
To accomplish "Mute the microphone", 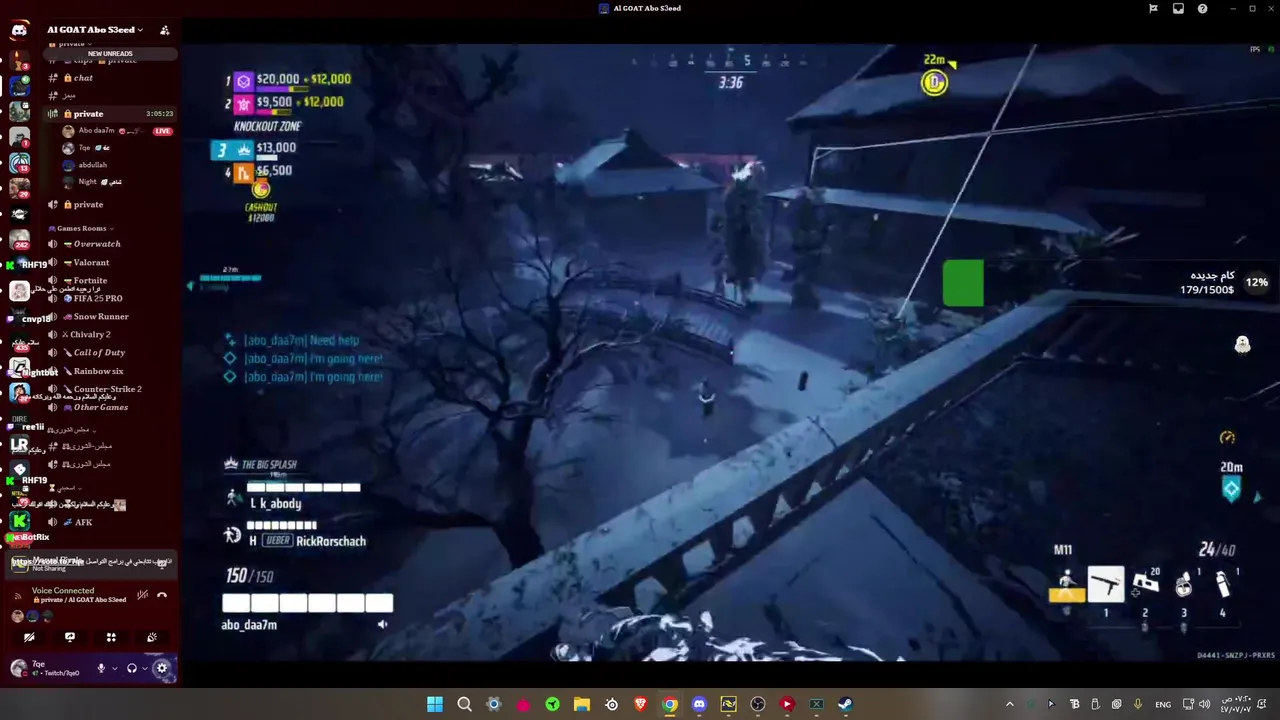I will (101, 668).
